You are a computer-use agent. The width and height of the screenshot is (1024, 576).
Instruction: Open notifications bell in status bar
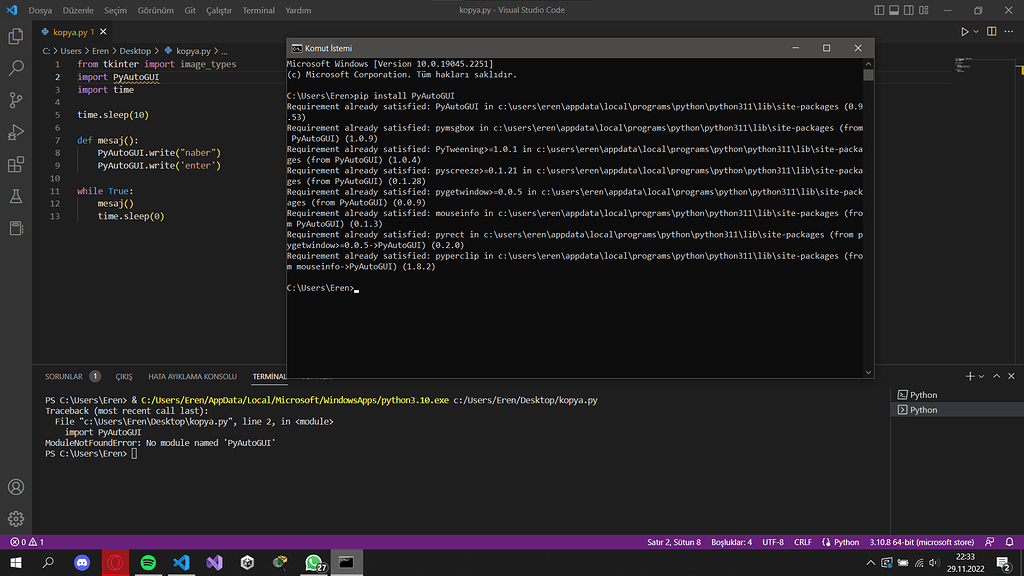pyautogui.click(x=1010, y=542)
